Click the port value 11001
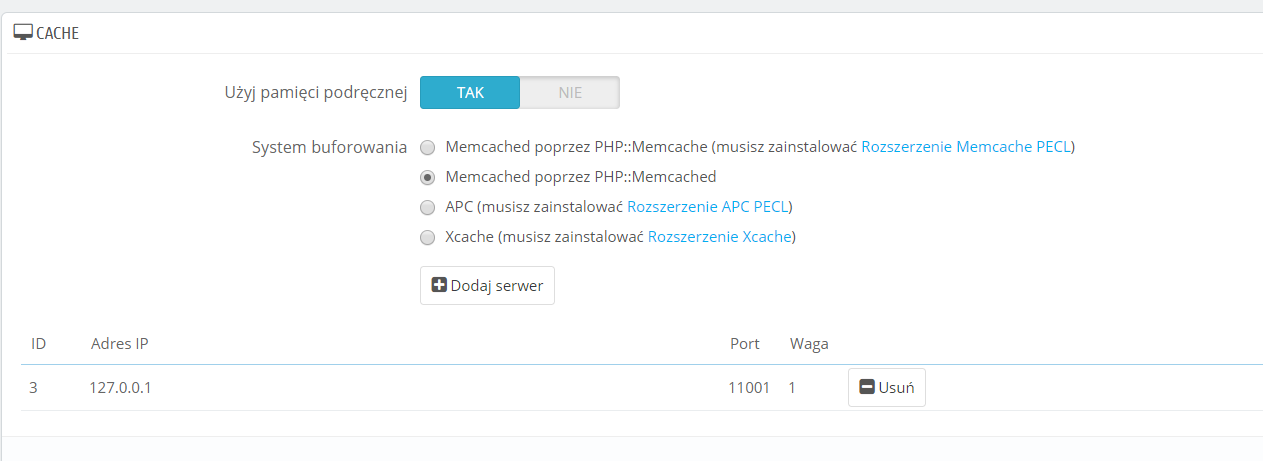 pos(749,387)
